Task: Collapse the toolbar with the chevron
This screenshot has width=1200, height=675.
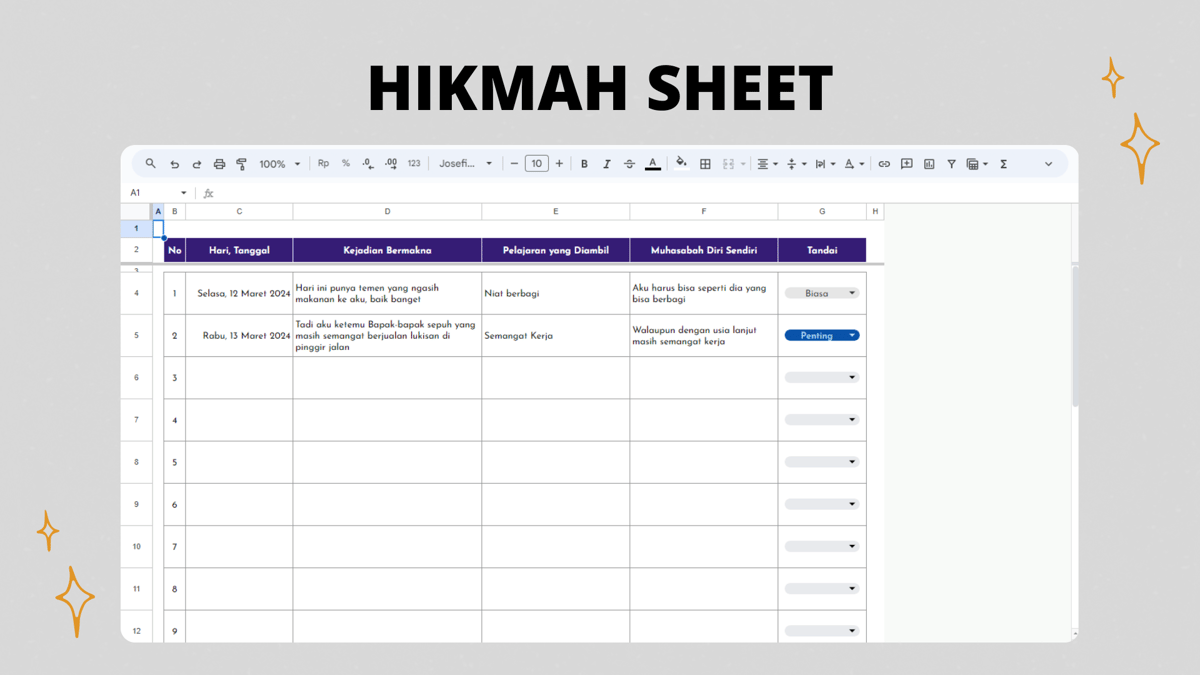Action: [1048, 164]
